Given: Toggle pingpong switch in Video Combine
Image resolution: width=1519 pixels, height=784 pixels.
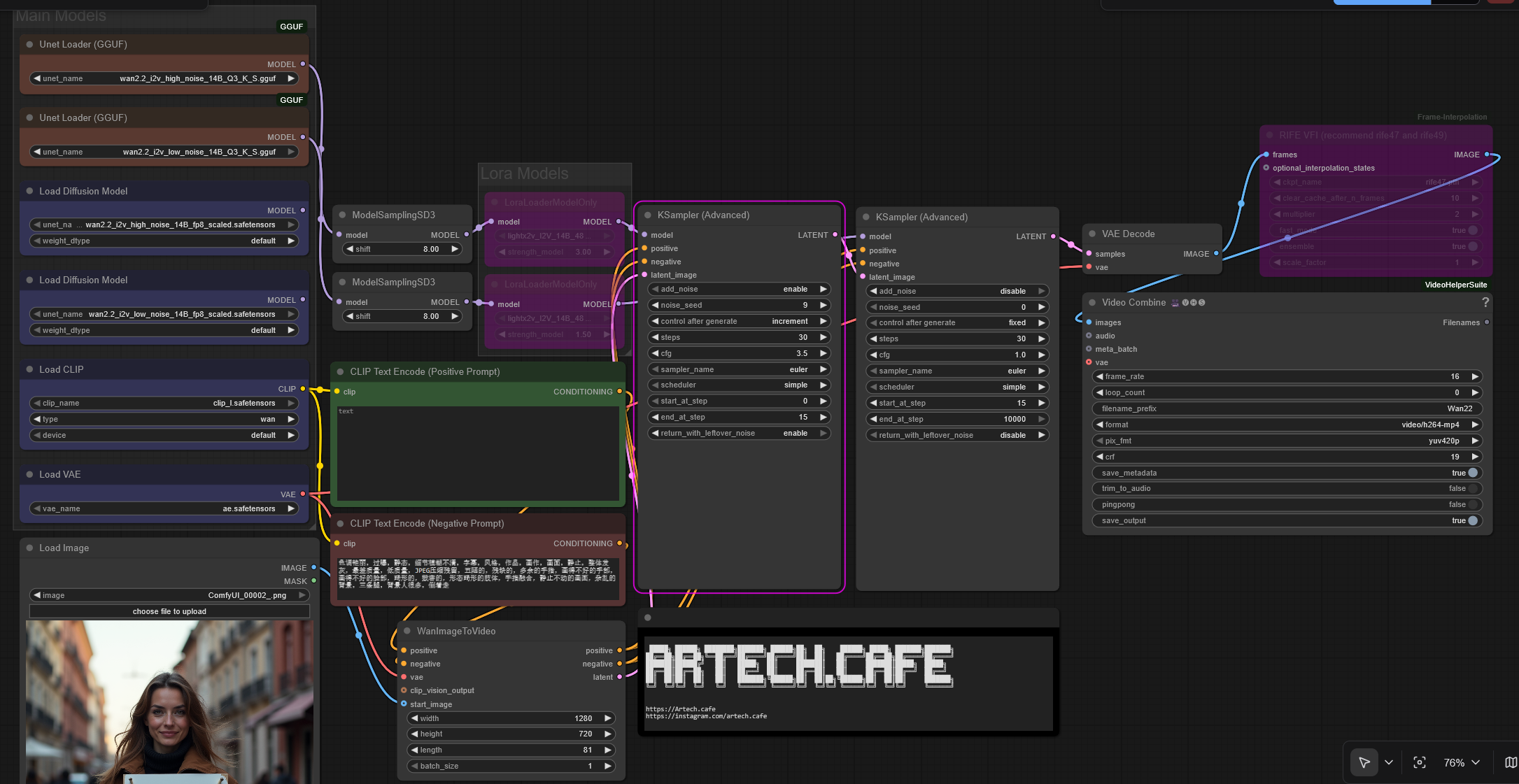Looking at the screenshot, I should tap(1473, 504).
